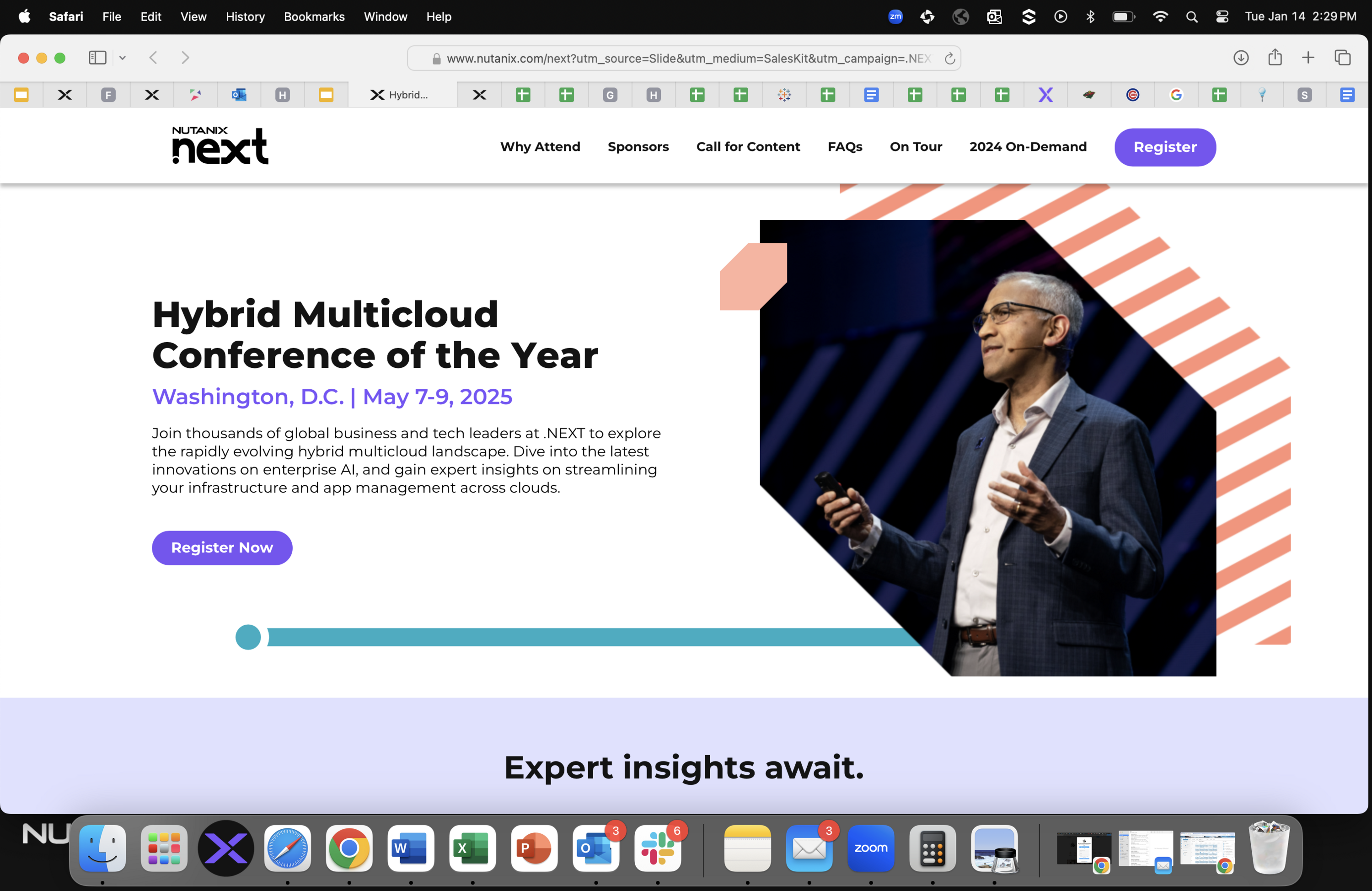The image size is (1372, 891).
Task: Show the tab overview
Action: pyautogui.click(x=1343, y=58)
